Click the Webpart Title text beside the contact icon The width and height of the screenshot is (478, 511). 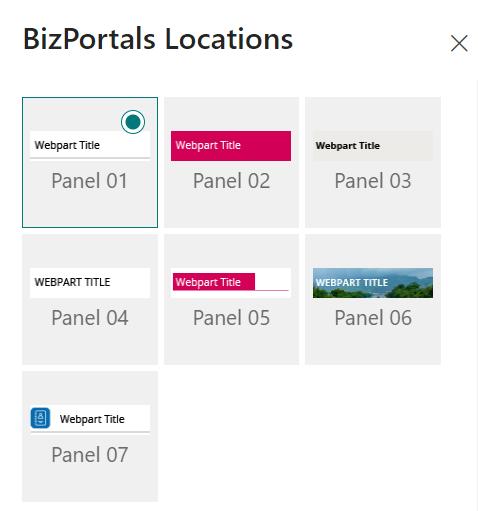pyautogui.click(x=92, y=419)
